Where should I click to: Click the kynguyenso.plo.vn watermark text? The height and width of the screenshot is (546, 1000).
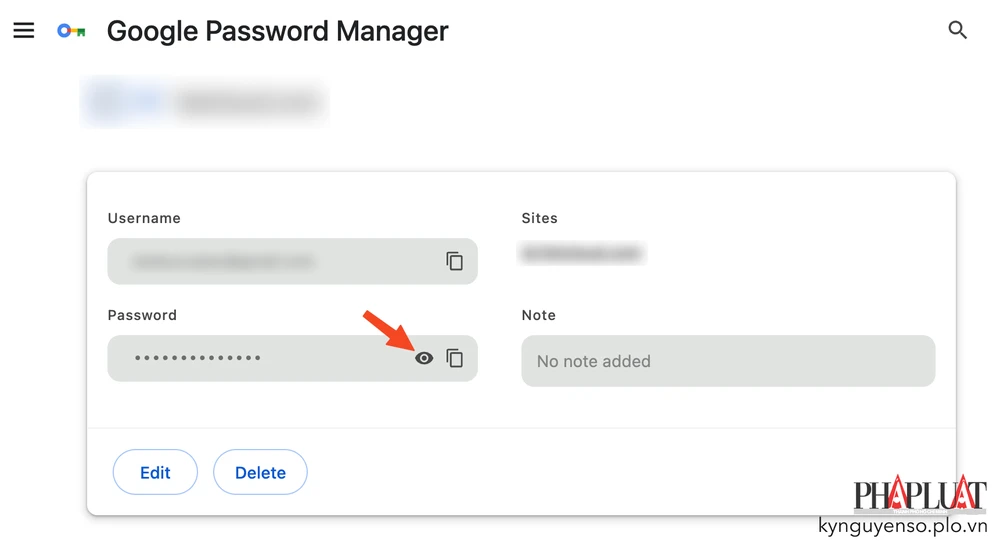pyautogui.click(x=902, y=526)
